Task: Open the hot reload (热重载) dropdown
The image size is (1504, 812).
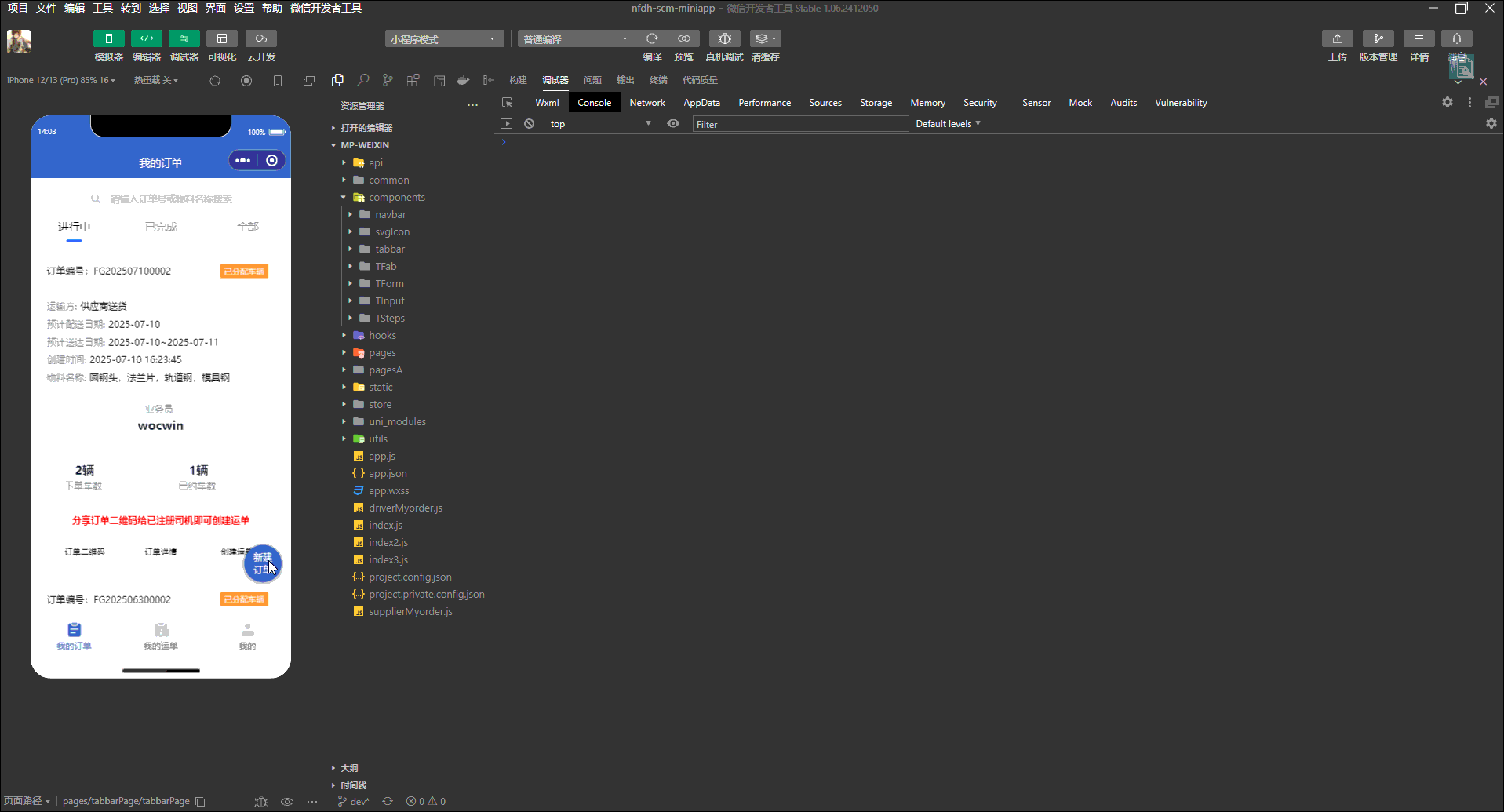Action: coord(156,80)
